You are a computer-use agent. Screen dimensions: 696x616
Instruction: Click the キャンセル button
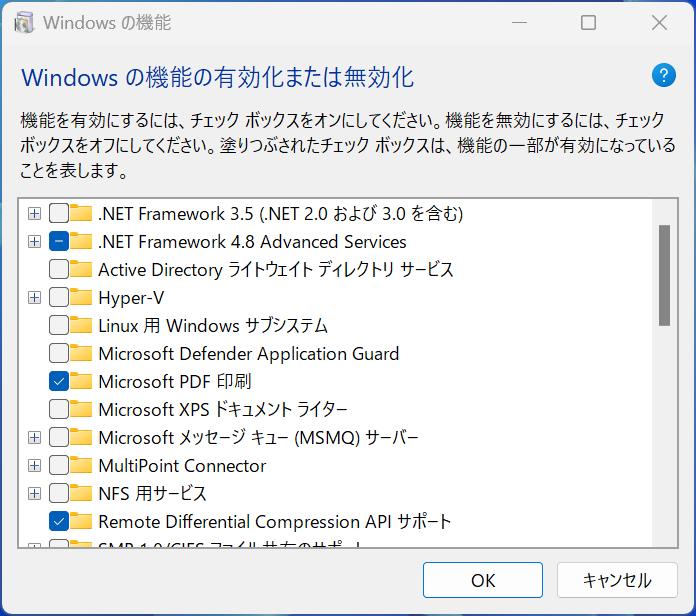pos(617,580)
